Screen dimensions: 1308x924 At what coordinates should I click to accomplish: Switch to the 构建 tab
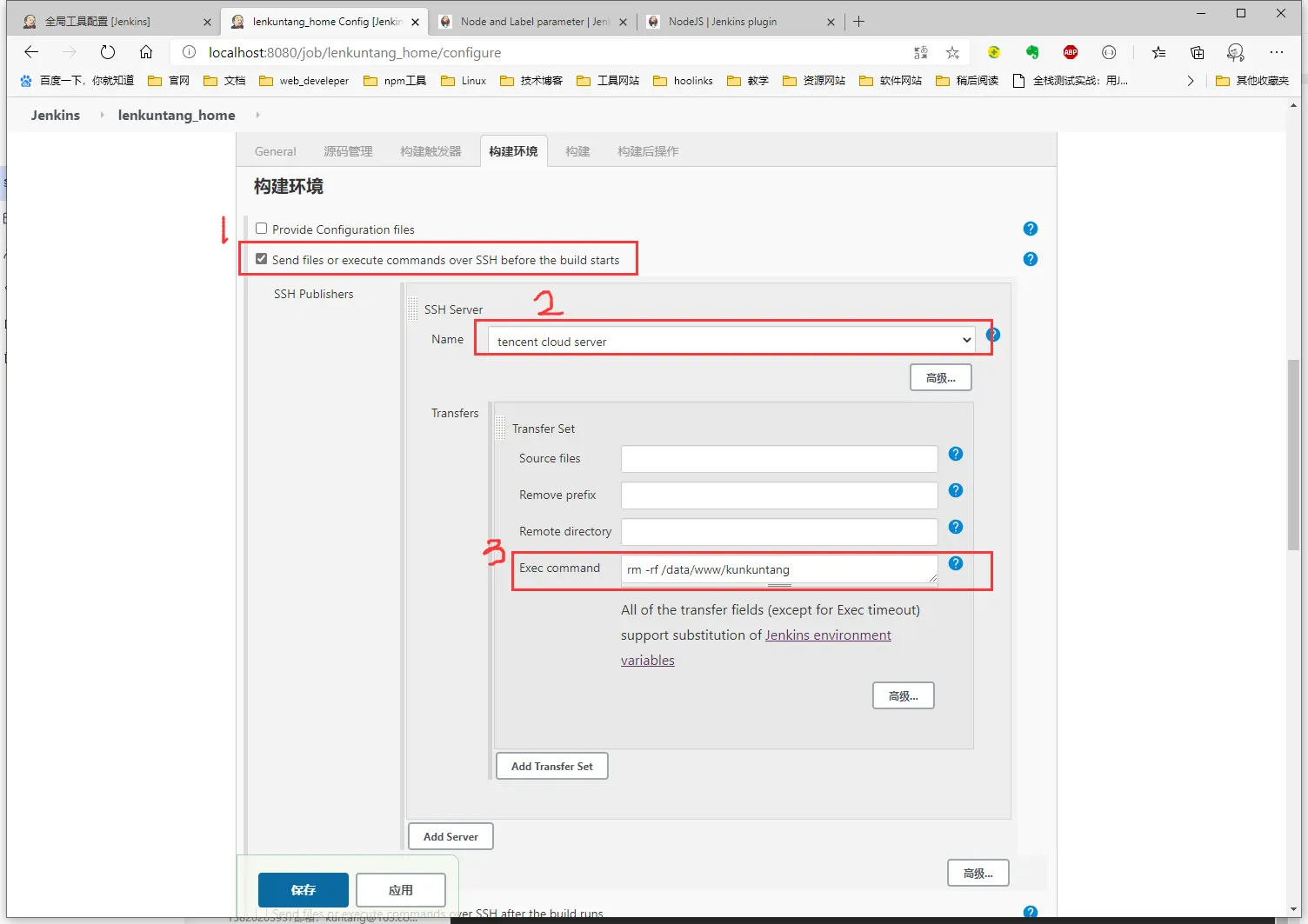[577, 151]
